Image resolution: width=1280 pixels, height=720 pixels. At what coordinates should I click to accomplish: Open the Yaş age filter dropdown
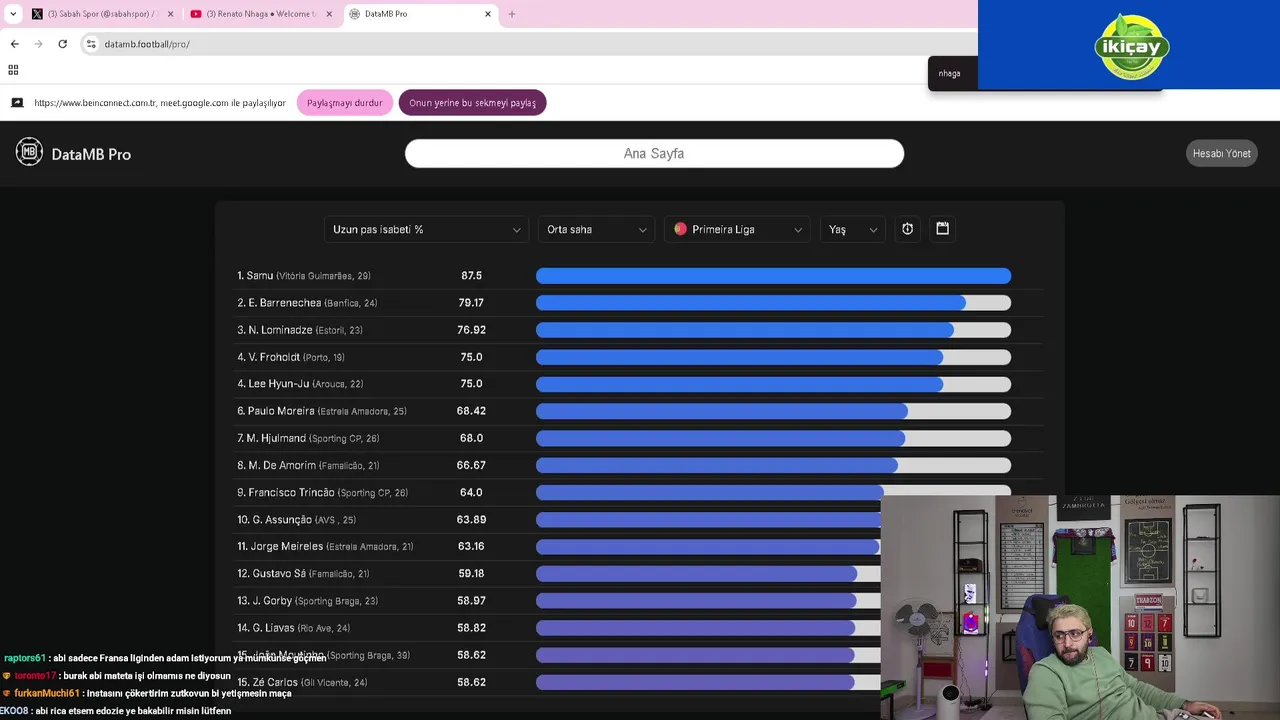click(x=853, y=229)
